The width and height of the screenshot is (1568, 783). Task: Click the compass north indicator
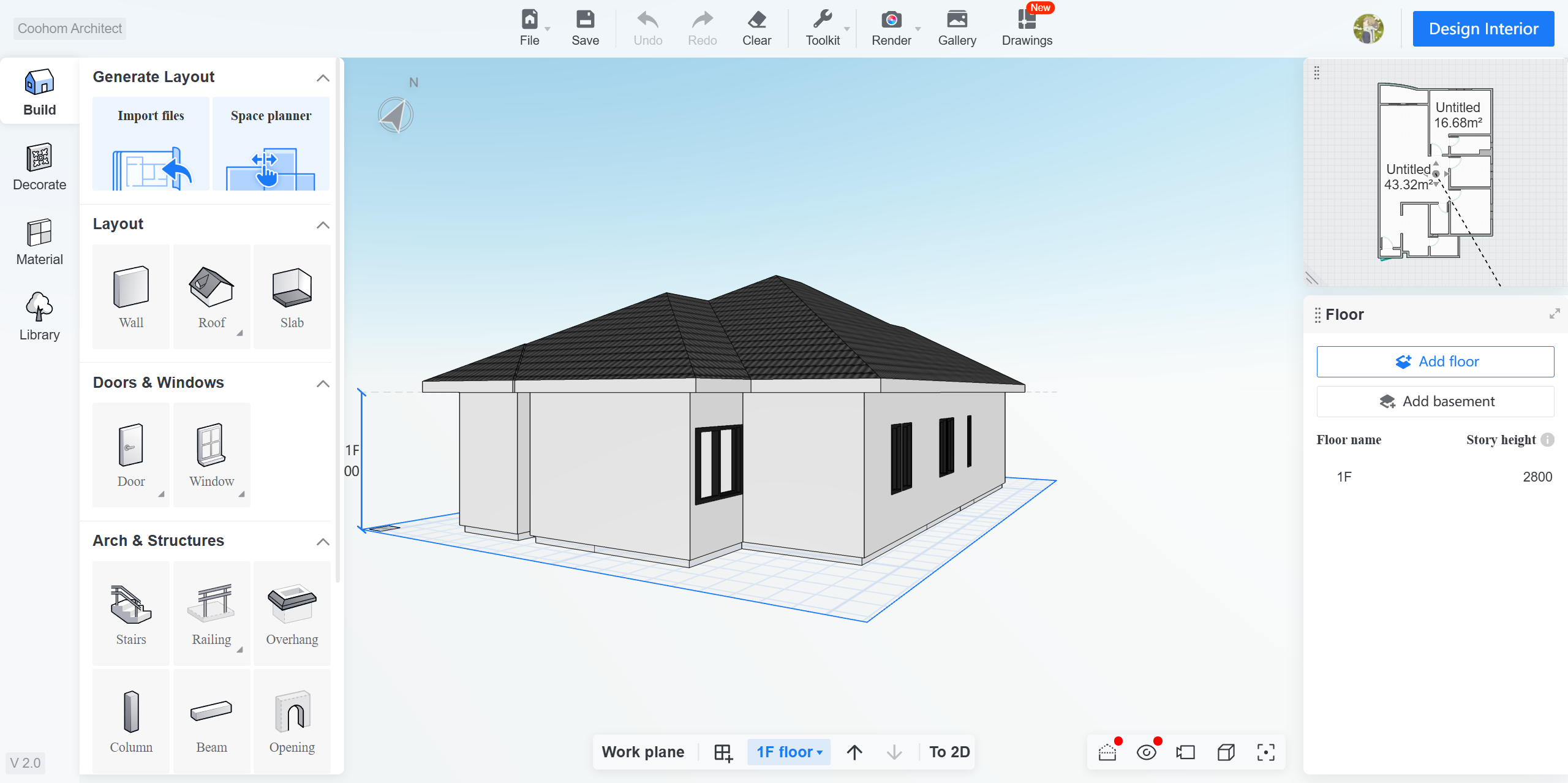tap(396, 115)
